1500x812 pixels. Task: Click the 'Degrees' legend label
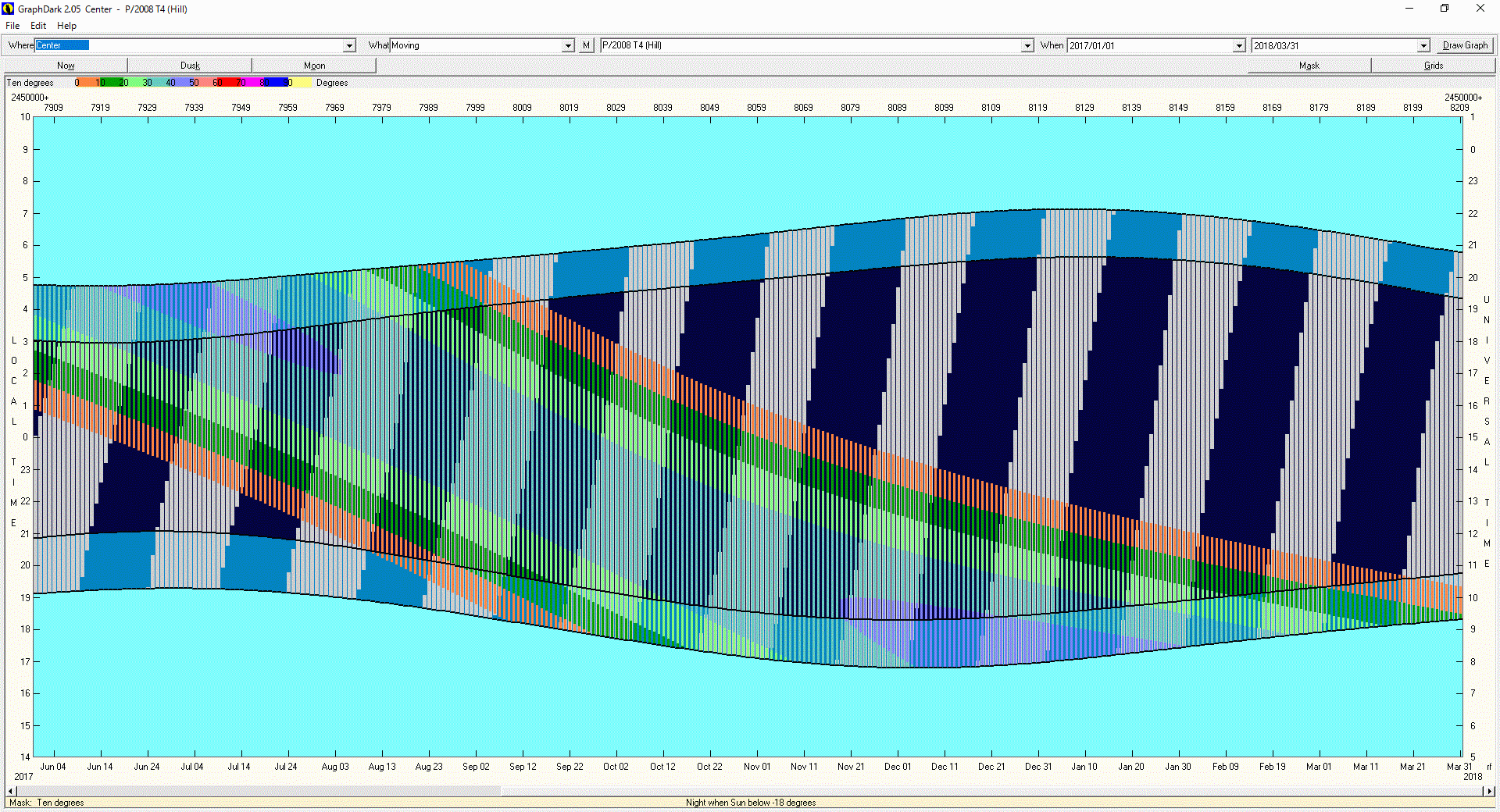(332, 83)
